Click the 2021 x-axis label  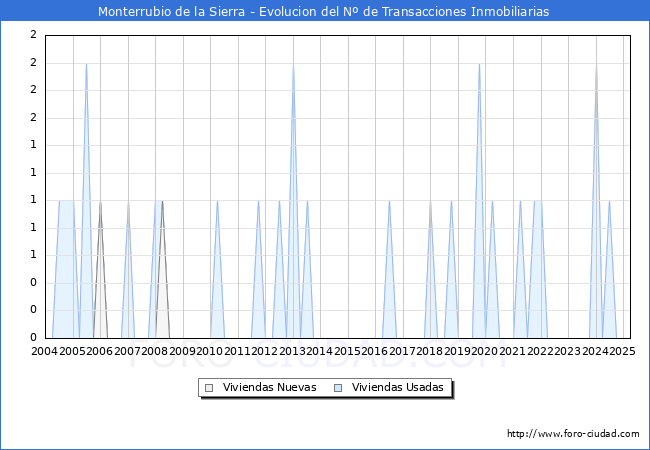tap(512, 351)
